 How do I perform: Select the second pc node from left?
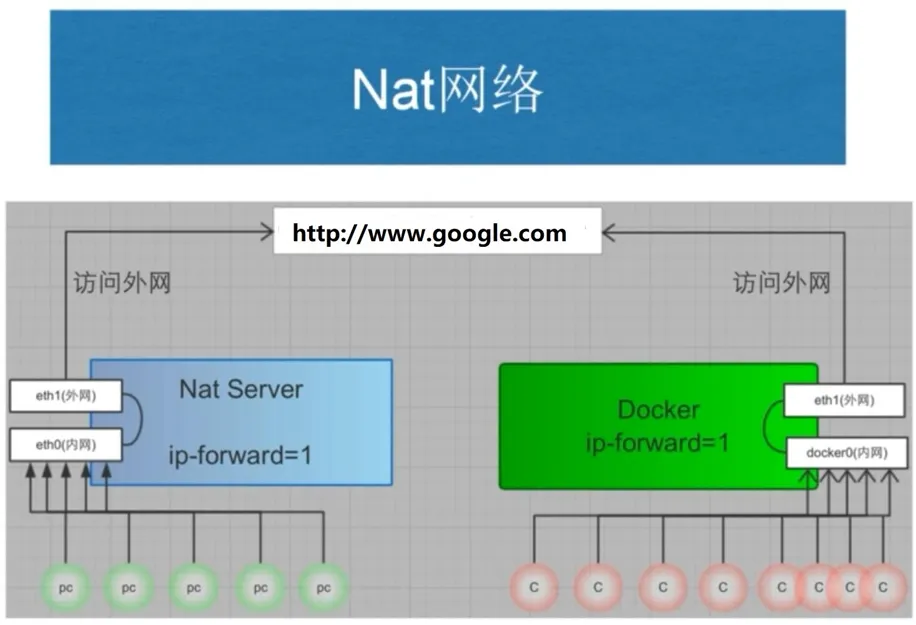coord(129,588)
